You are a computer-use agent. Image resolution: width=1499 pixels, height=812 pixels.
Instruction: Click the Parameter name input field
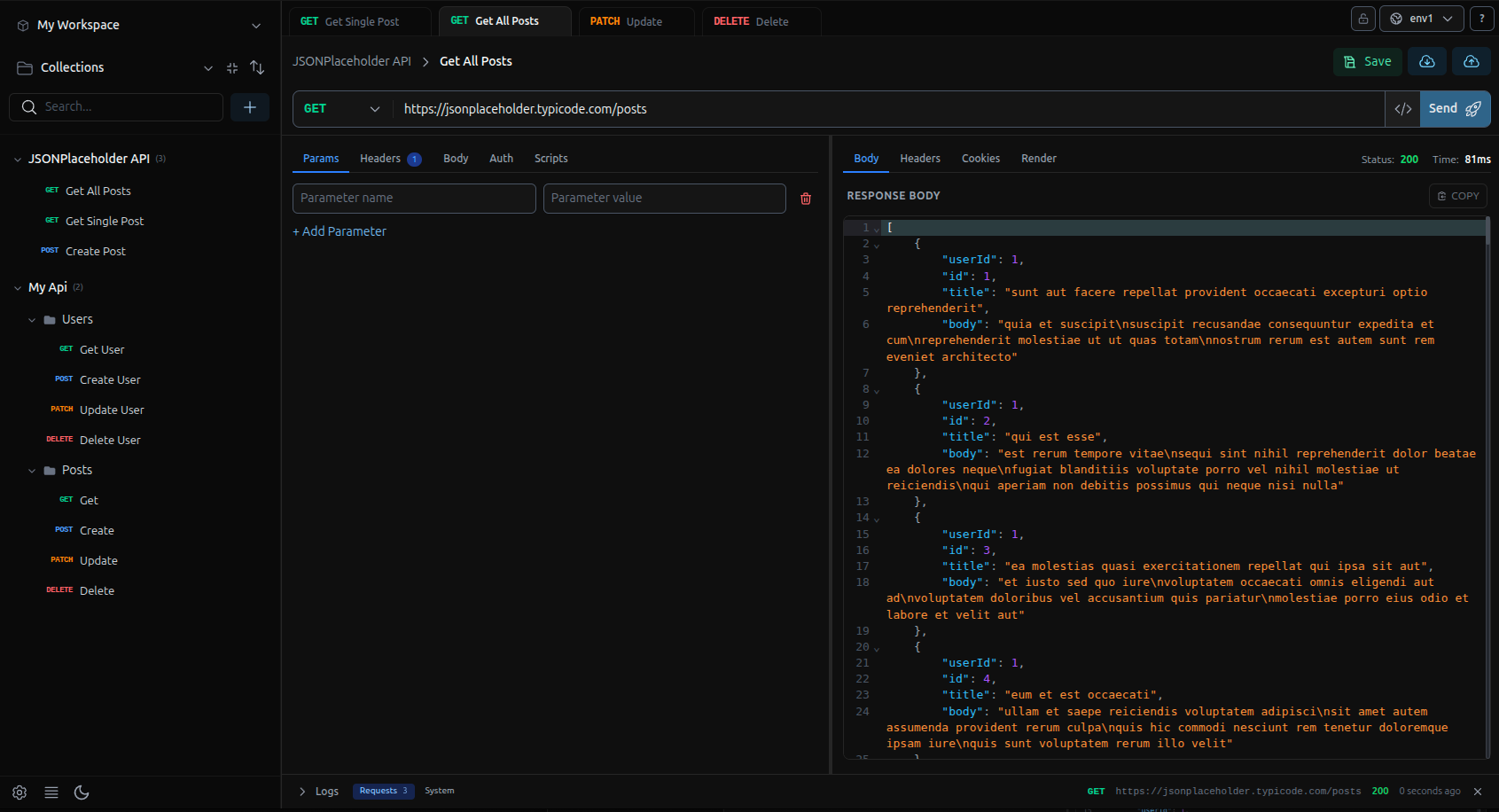(x=413, y=198)
